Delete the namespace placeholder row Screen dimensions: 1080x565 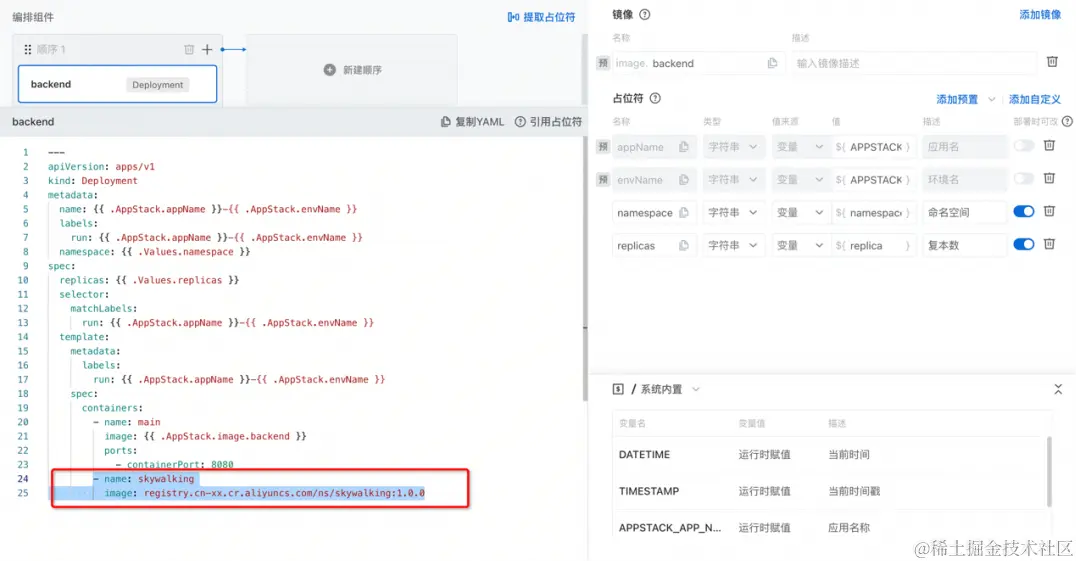pyautogui.click(x=1050, y=211)
